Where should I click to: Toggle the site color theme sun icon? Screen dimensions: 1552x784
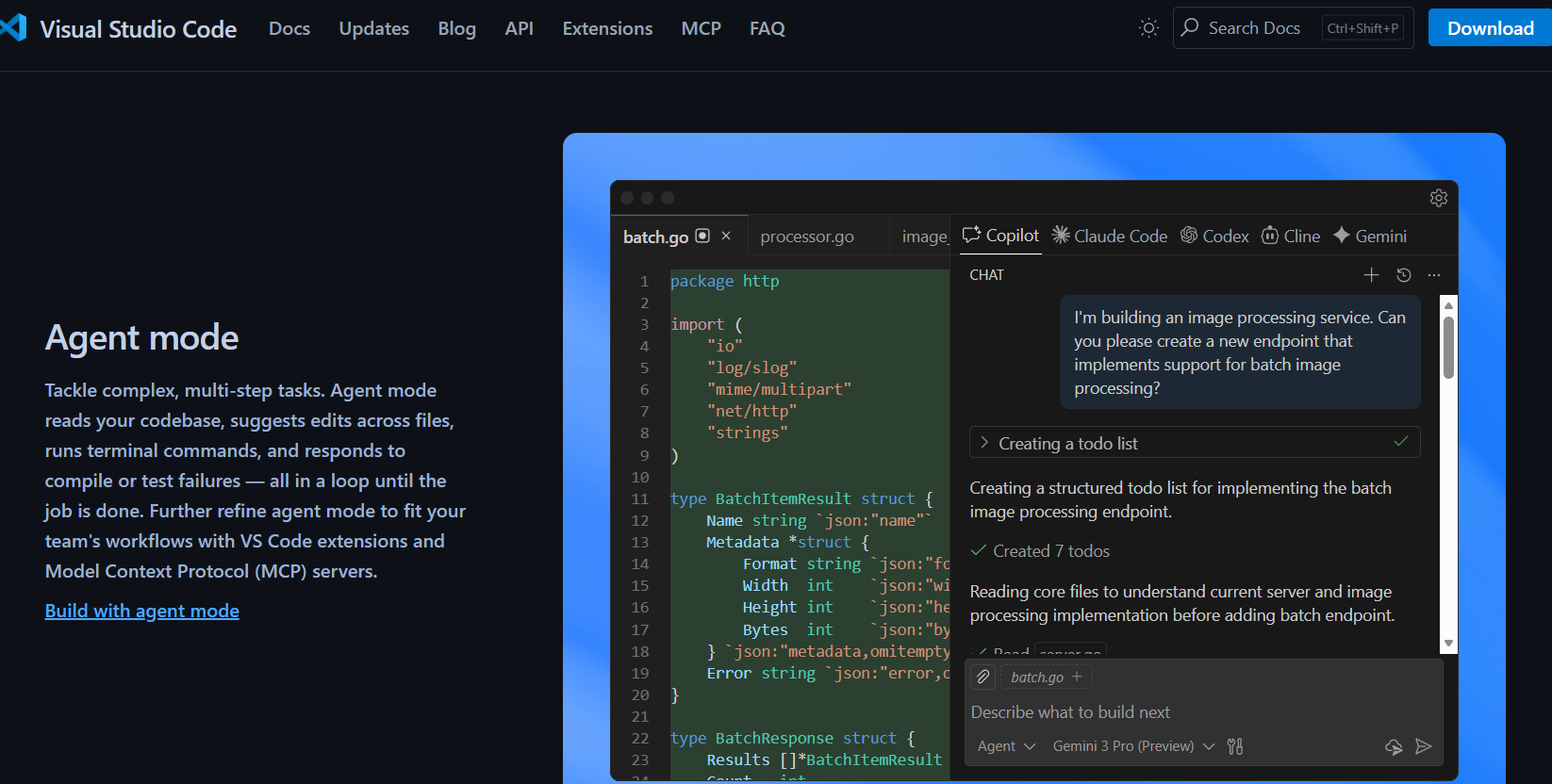pyautogui.click(x=1148, y=28)
